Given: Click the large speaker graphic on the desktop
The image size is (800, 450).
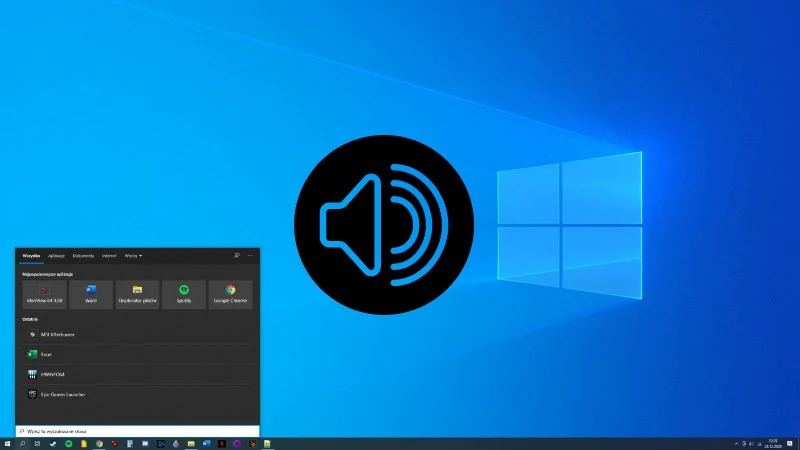Looking at the screenshot, I should point(384,225).
